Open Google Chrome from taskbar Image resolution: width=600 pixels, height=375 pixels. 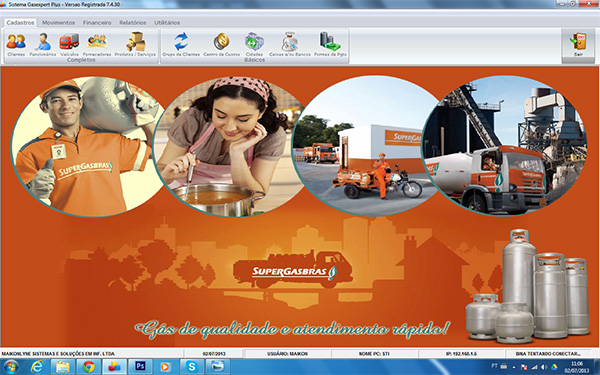click(88, 367)
